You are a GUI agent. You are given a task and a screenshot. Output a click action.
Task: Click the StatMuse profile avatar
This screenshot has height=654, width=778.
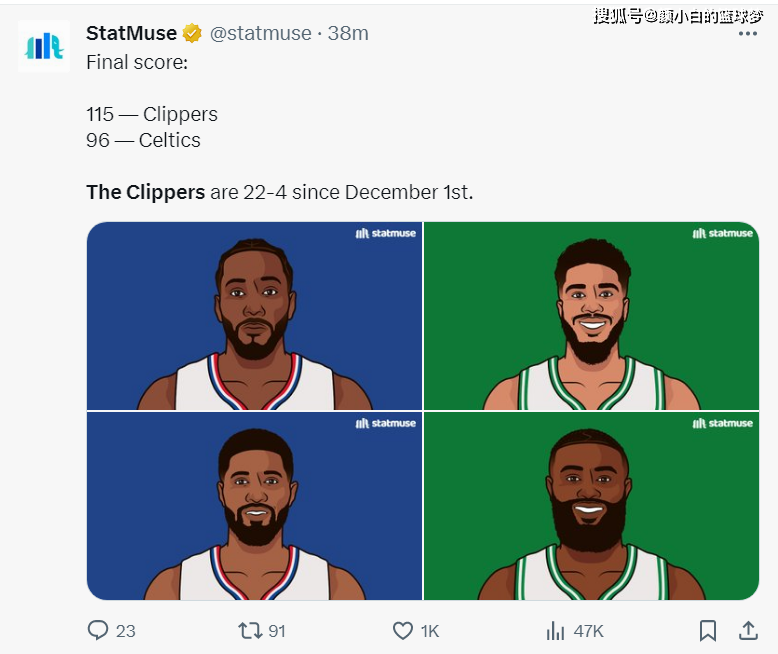point(44,47)
